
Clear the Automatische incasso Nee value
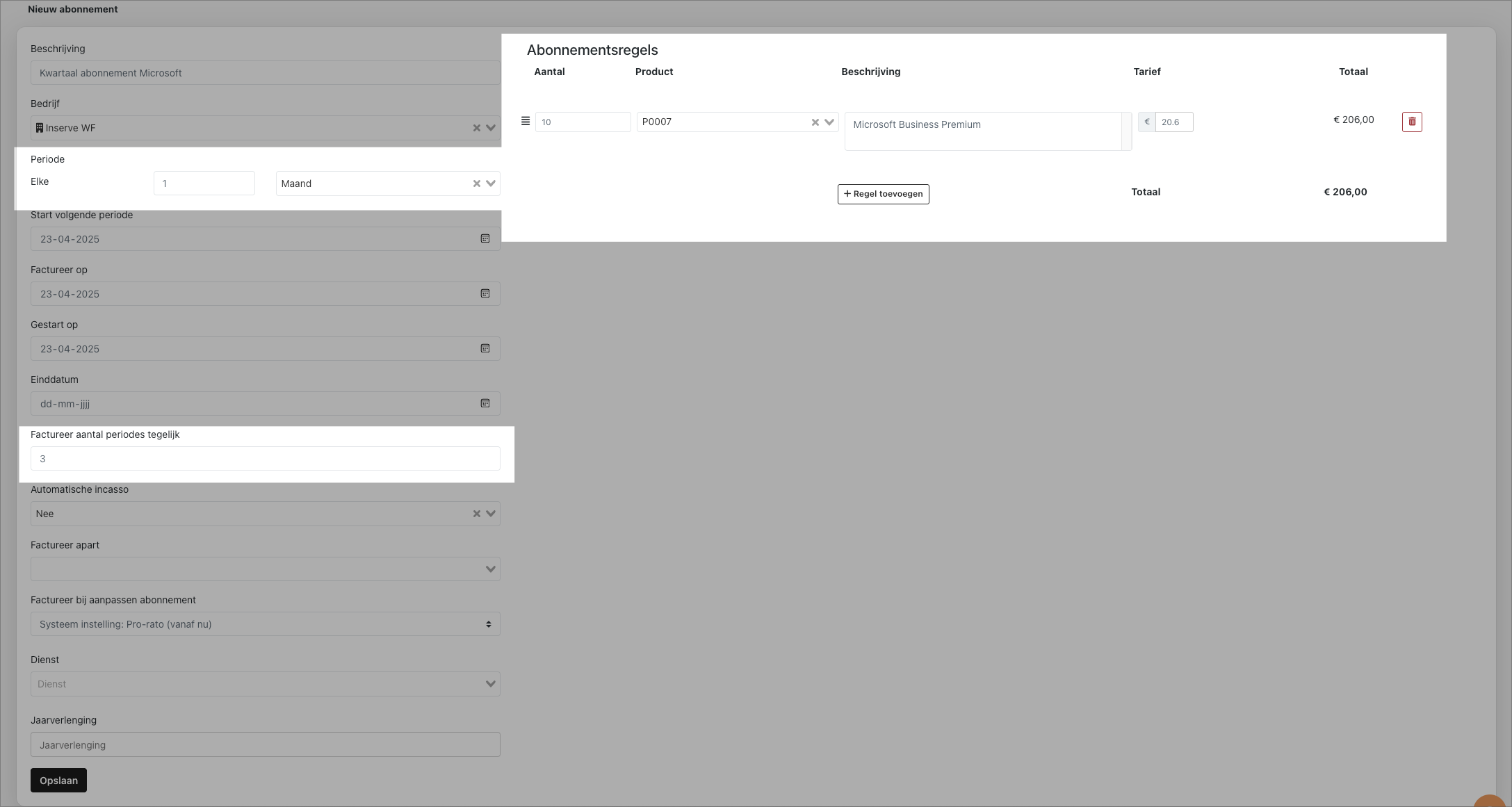click(x=477, y=514)
